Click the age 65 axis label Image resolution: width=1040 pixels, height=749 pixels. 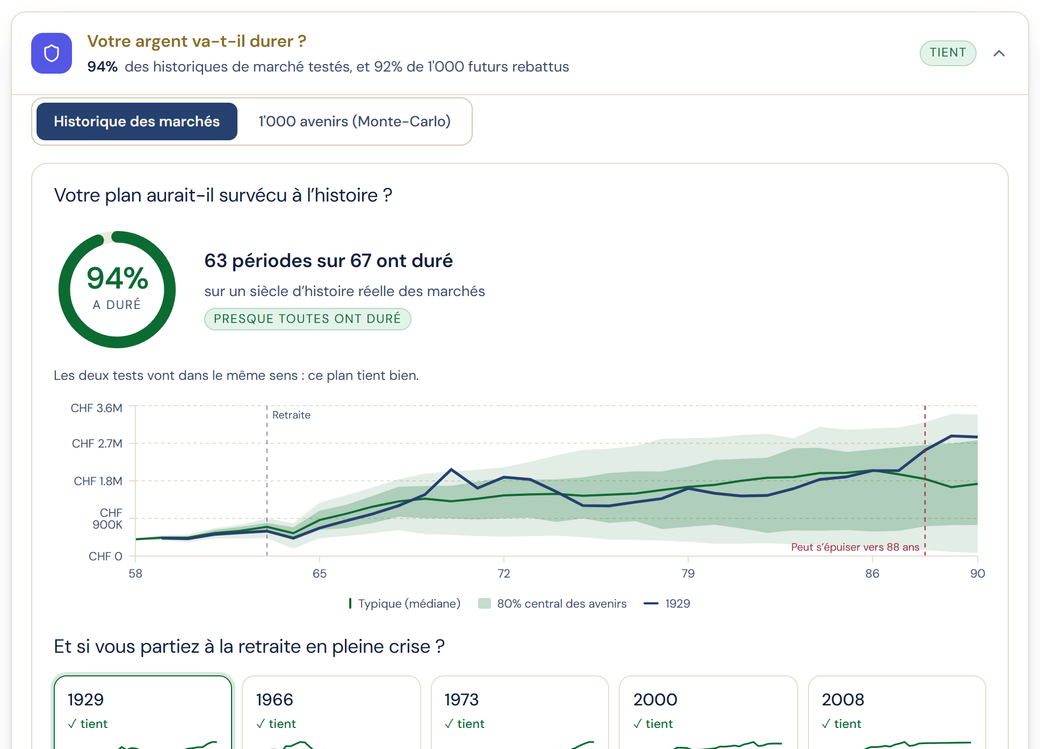[320, 573]
